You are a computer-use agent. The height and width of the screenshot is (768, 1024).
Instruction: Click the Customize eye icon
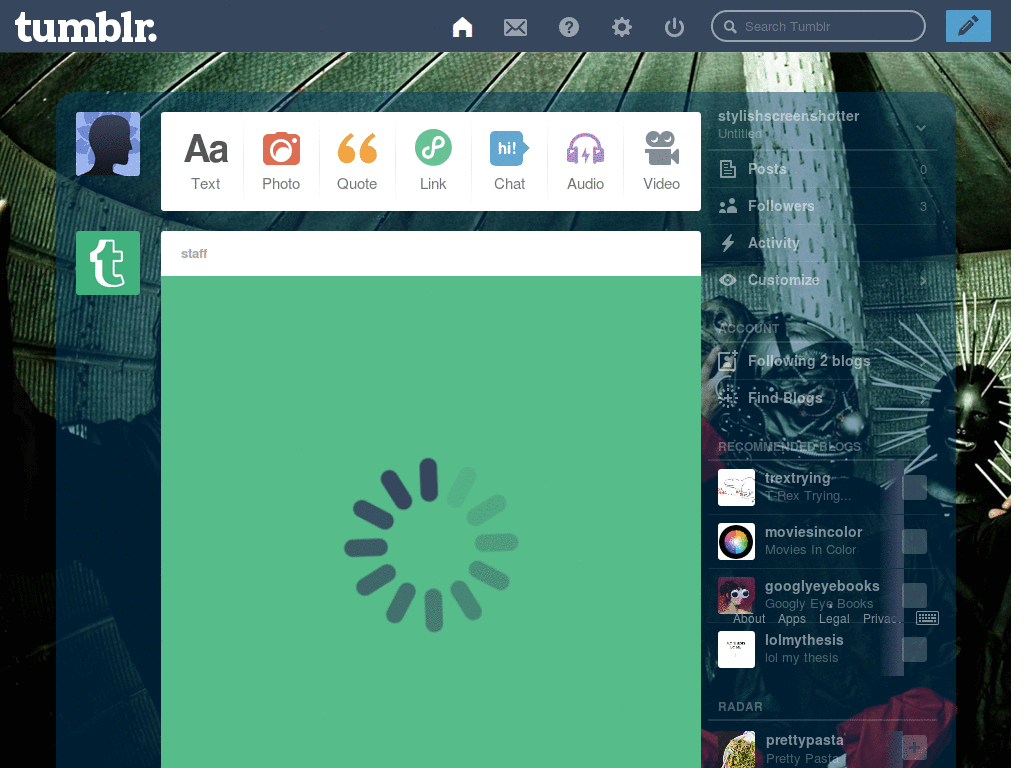[728, 280]
